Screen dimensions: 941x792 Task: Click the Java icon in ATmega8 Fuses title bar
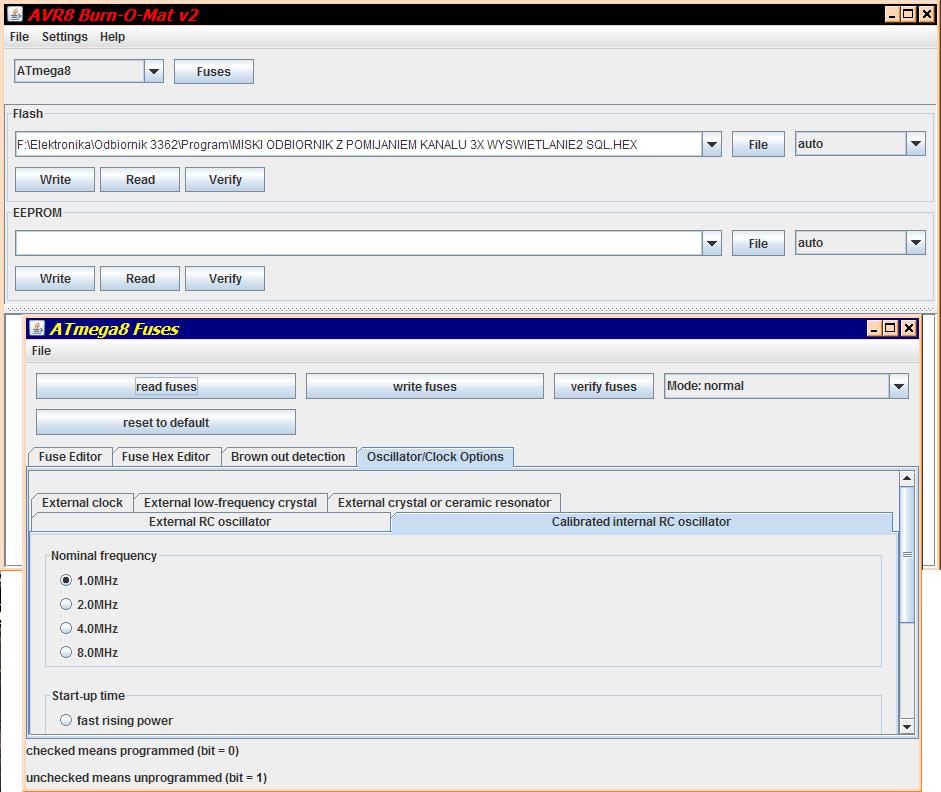(37, 328)
